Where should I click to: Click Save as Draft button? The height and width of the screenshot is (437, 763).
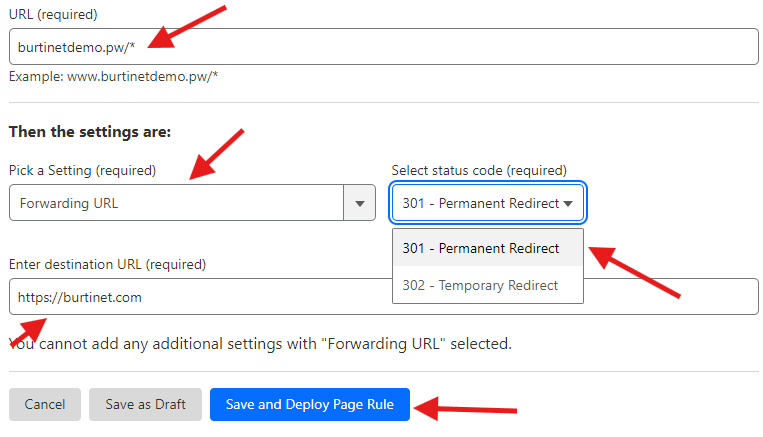point(145,404)
